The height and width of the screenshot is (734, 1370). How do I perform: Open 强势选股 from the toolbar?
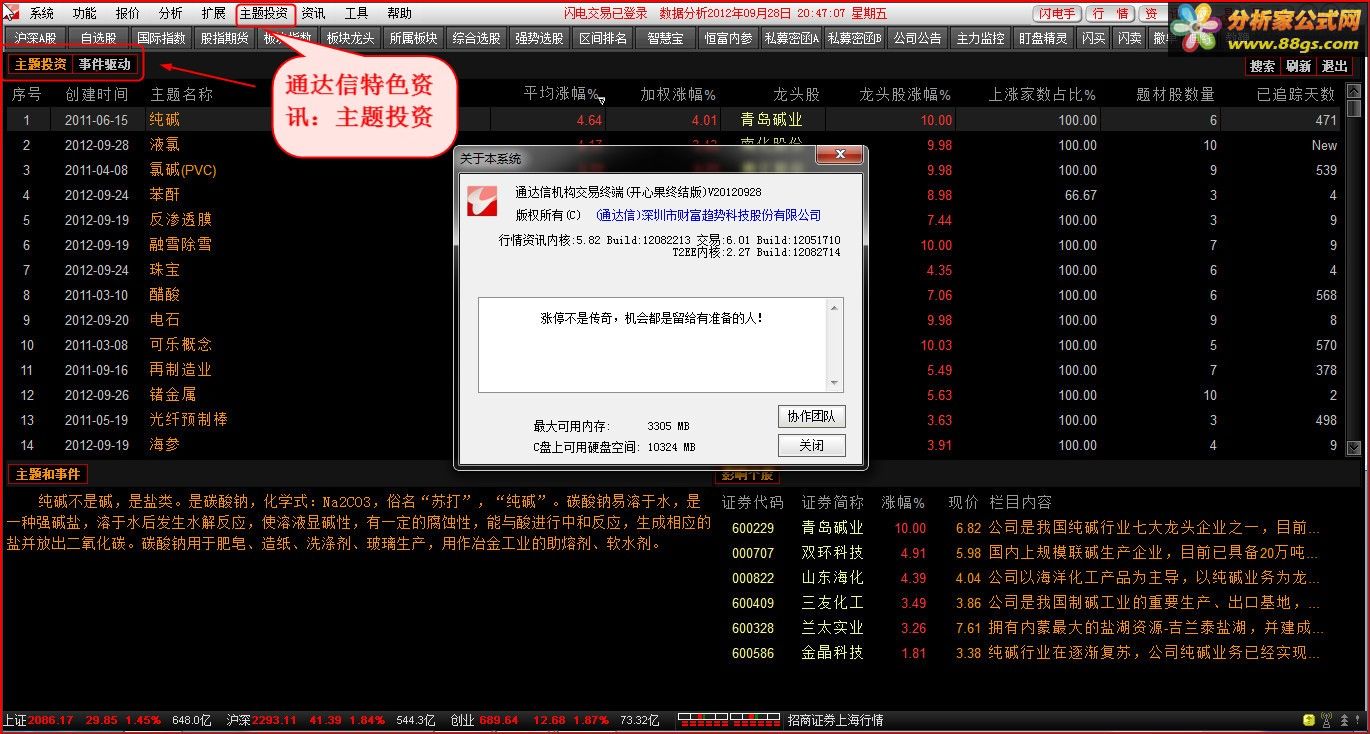[540, 38]
